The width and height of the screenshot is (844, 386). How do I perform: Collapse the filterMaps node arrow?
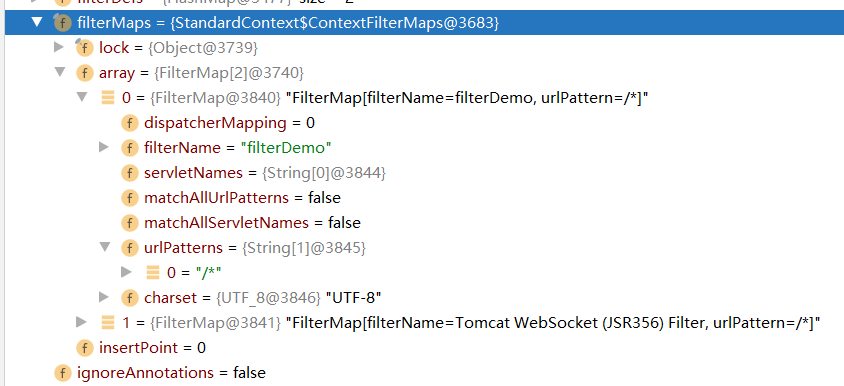pyautogui.click(x=37, y=22)
